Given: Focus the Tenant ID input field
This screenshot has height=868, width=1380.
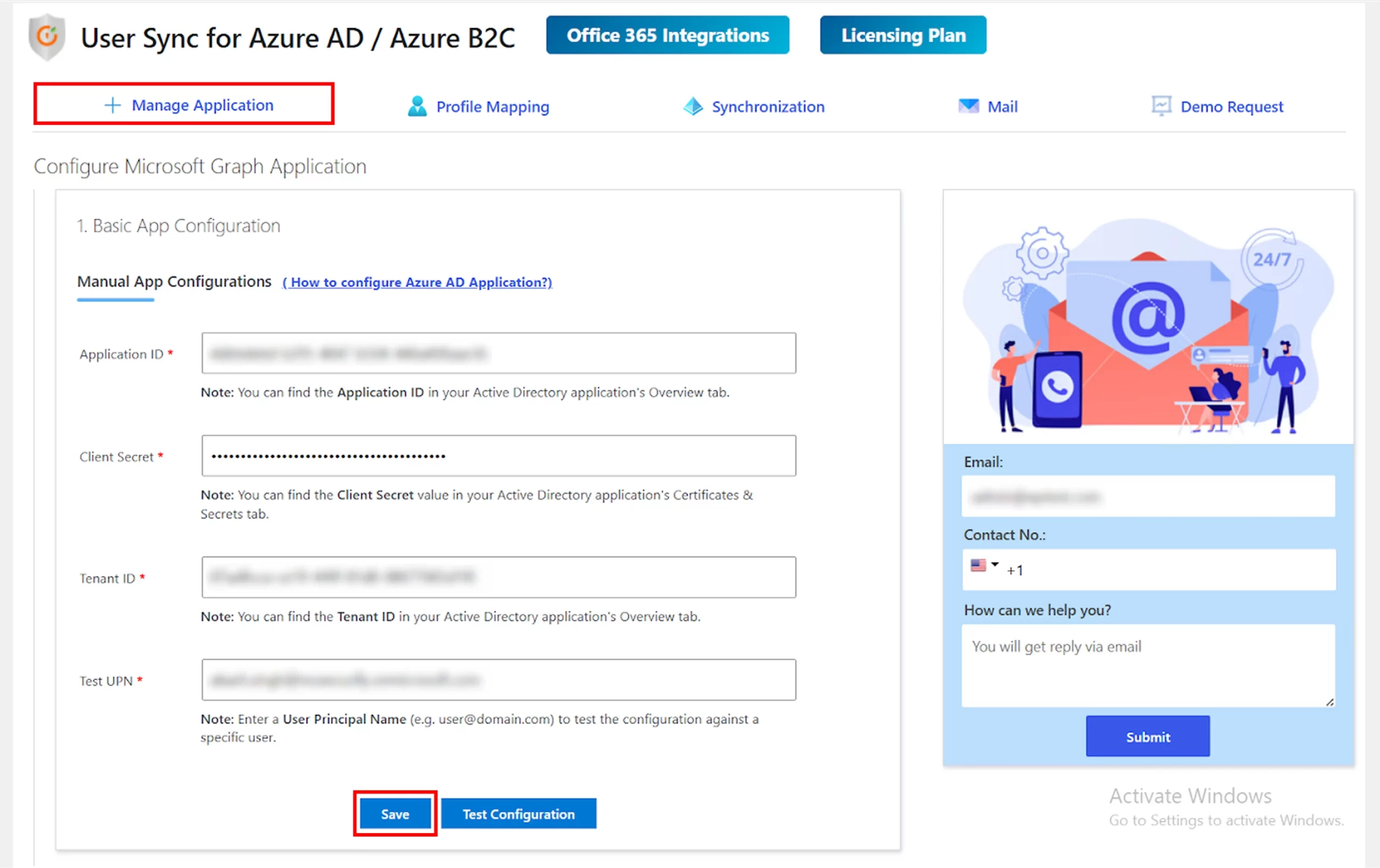Looking at the screenshot, I should (499, 577).
